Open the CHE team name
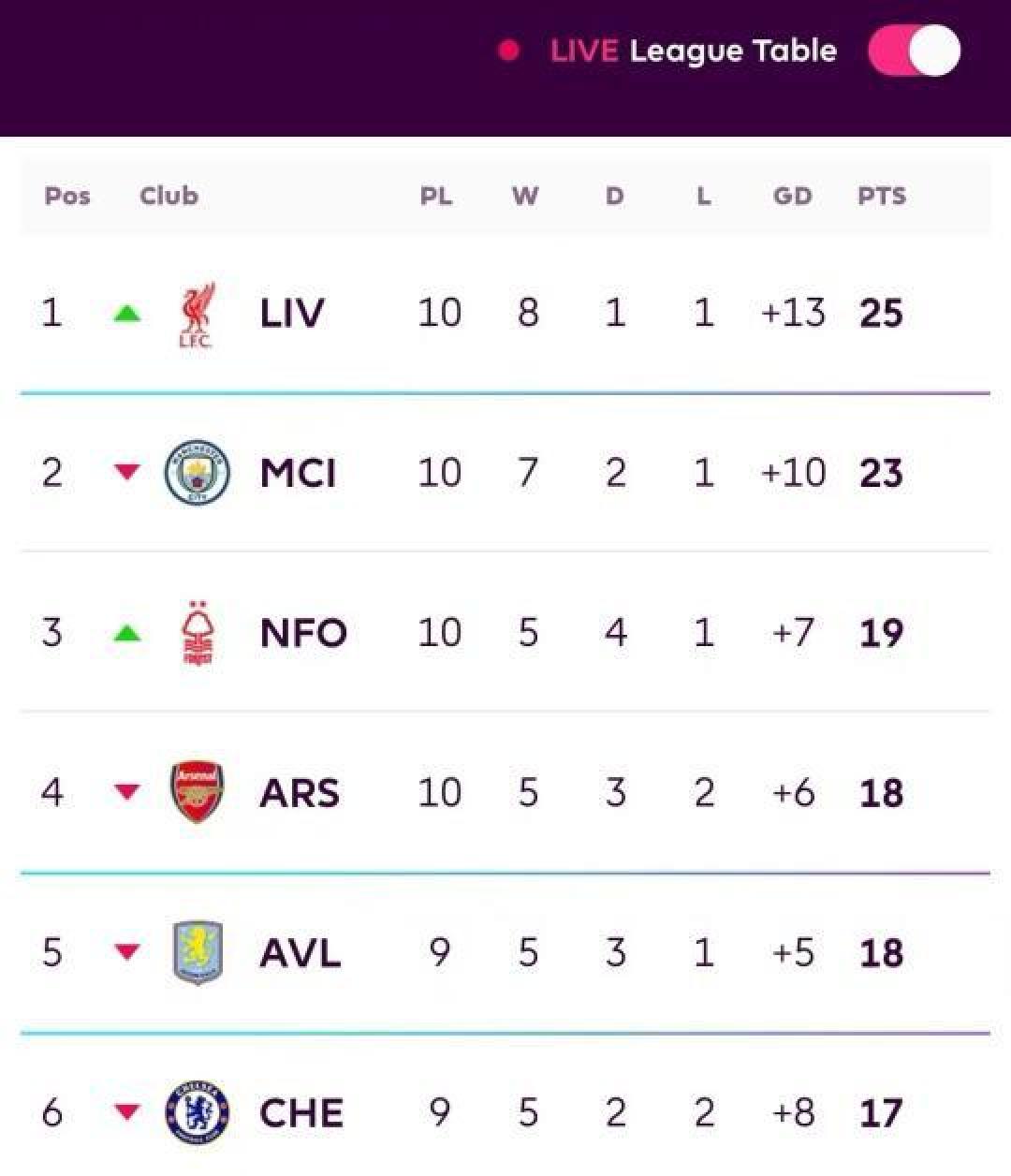Image resolution: width=1011 pixels, height=1176 pixels. point(301,1113)
